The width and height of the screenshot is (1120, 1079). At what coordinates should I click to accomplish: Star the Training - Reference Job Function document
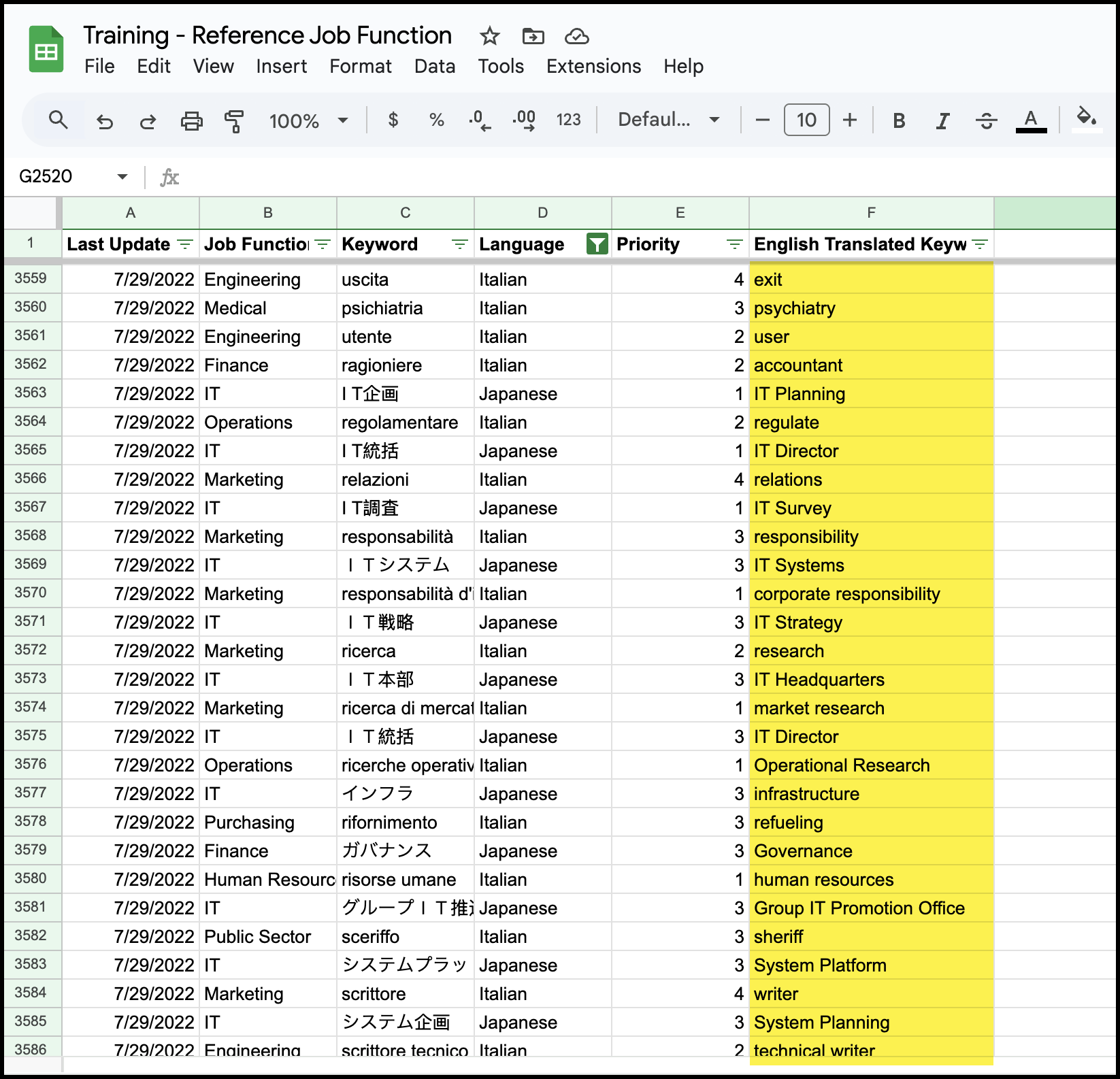(x=489, y=36)
